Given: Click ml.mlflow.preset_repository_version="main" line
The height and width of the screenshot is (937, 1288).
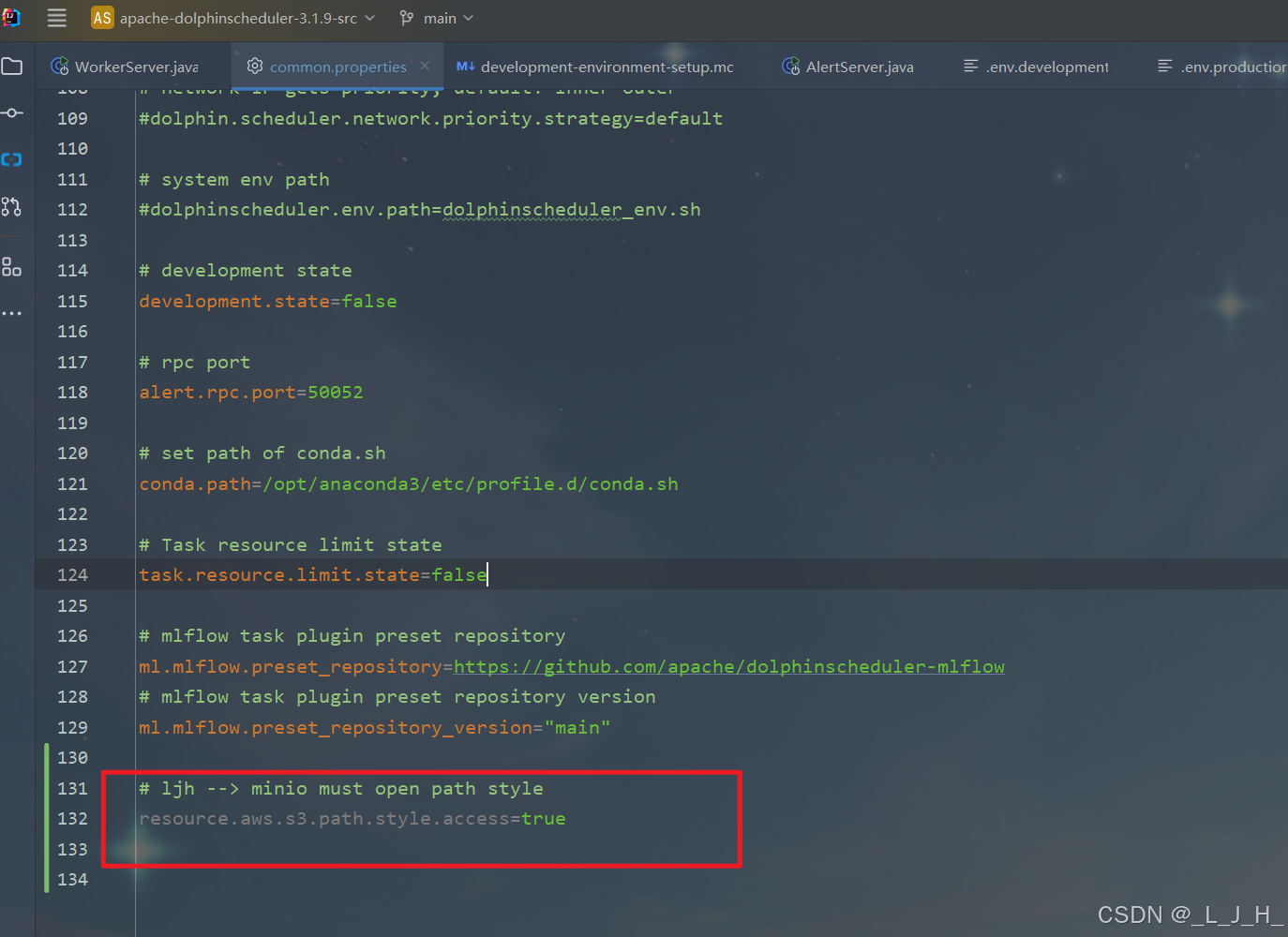Looking at the screenshot, I should 375,727.
